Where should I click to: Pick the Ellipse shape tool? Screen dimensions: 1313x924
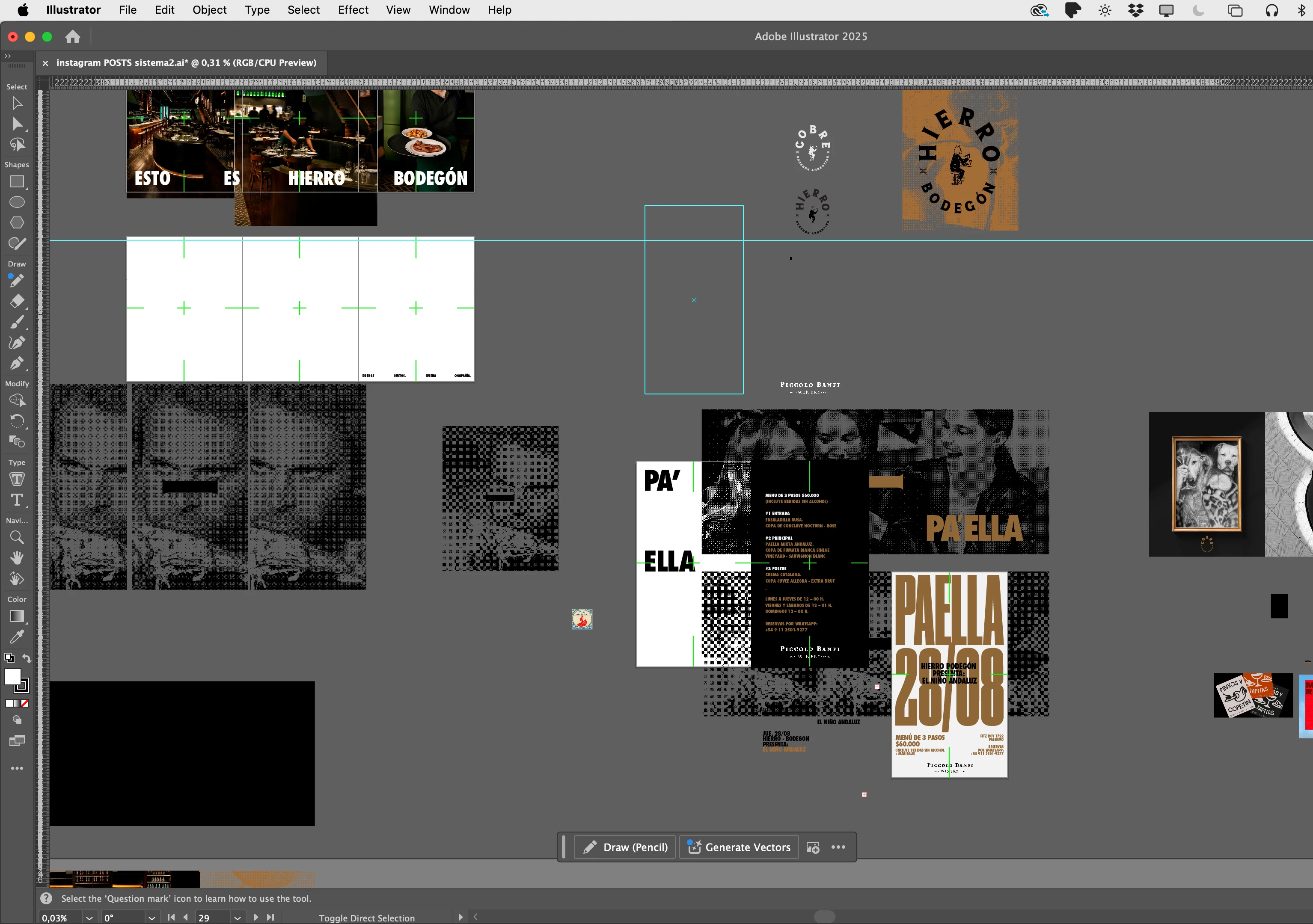17,202
